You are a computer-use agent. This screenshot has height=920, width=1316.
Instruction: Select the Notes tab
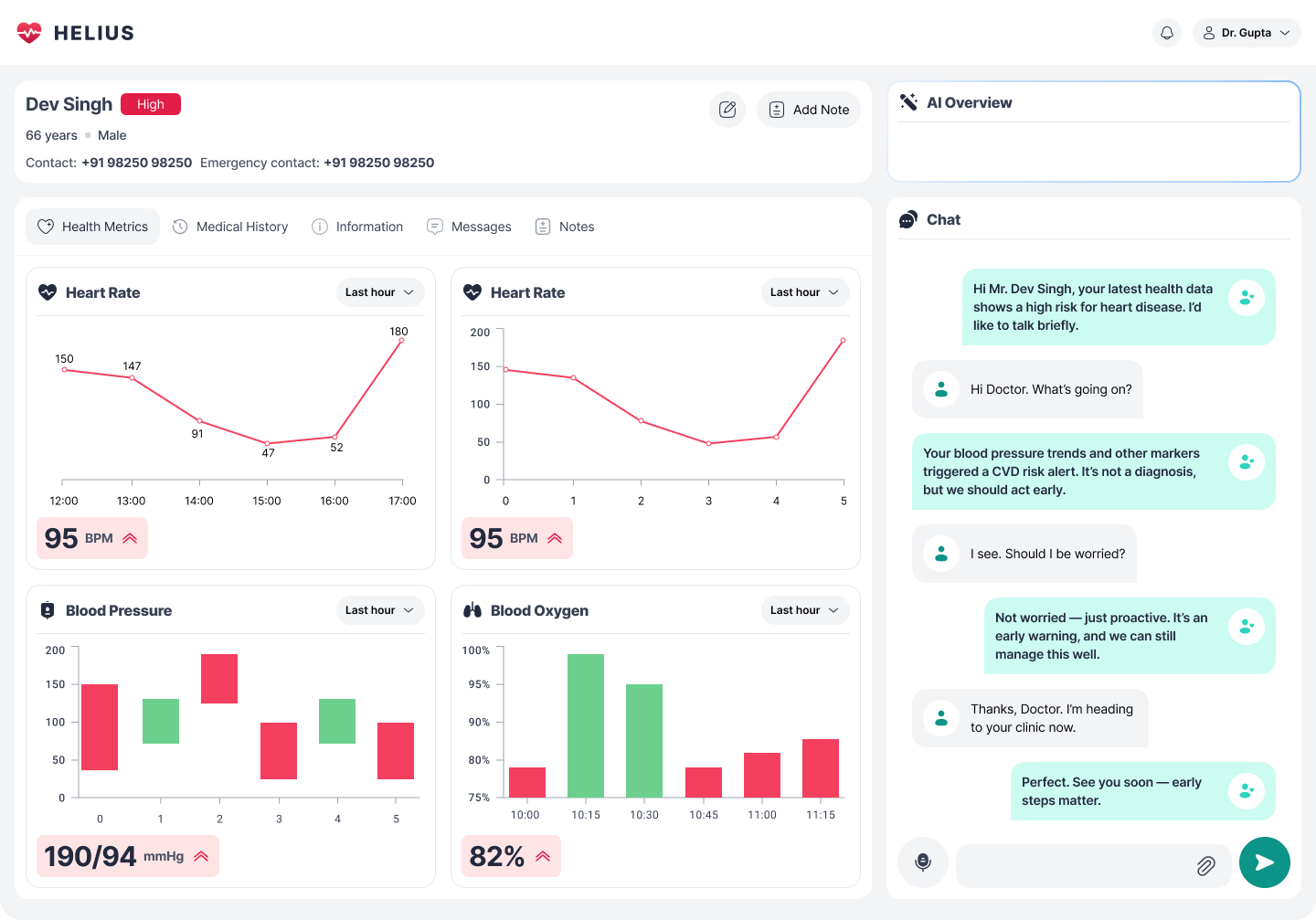tap(565, 227)
